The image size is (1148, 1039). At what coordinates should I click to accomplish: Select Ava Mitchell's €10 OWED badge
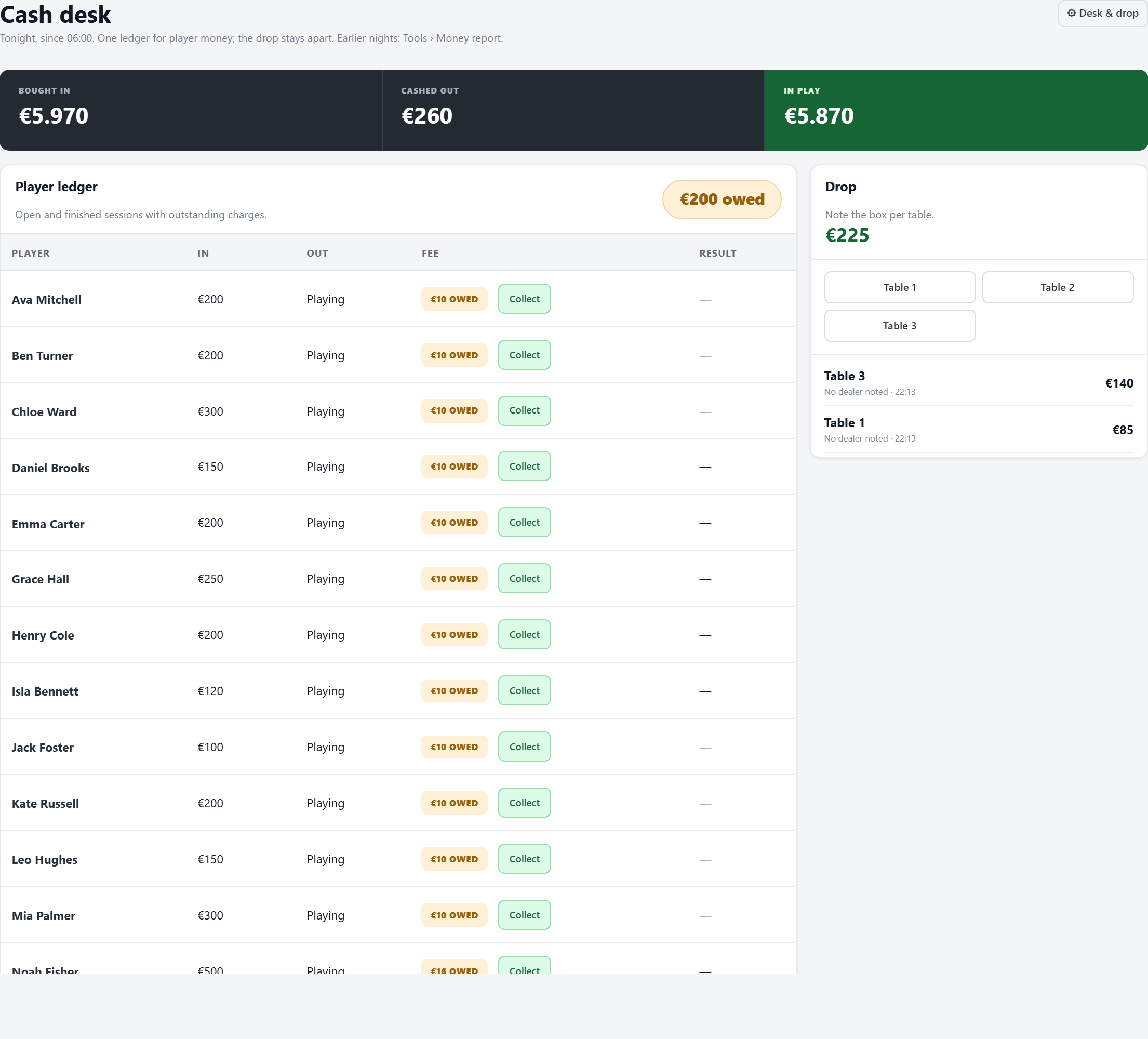coord(455,299)
